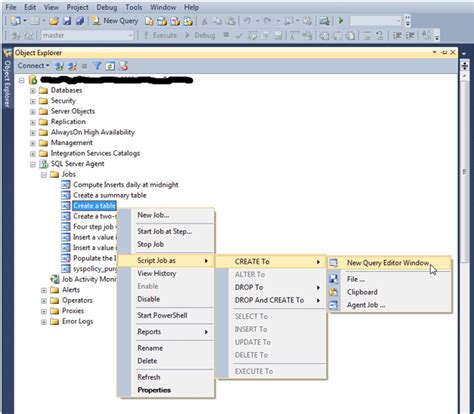Viewport: 474px width, 414px height.
Task: Expand AlwaysOn High Availability node
Action: 33,133
